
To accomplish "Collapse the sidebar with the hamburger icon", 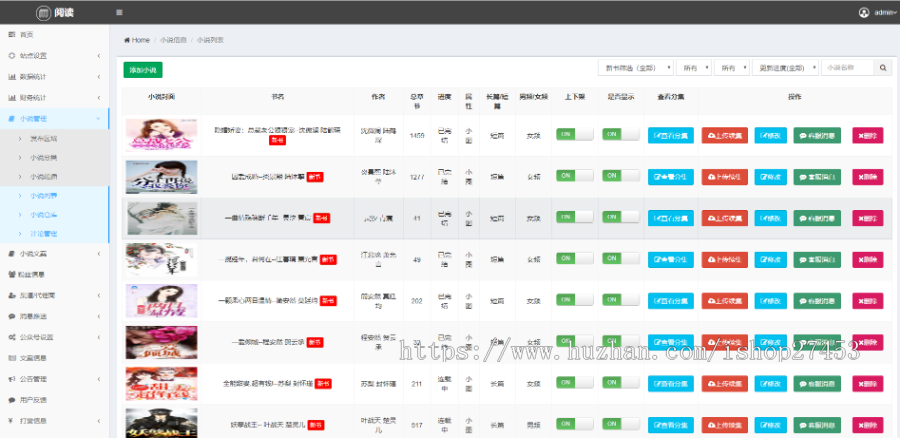I will point(119,12).
